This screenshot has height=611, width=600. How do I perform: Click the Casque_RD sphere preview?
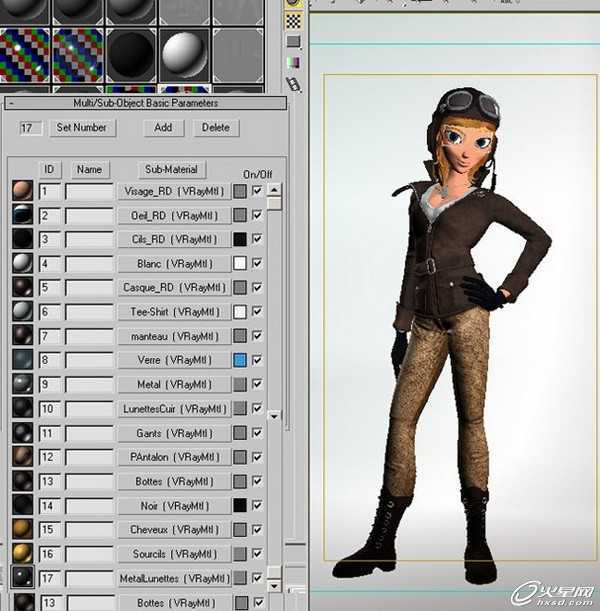[23, 287]
